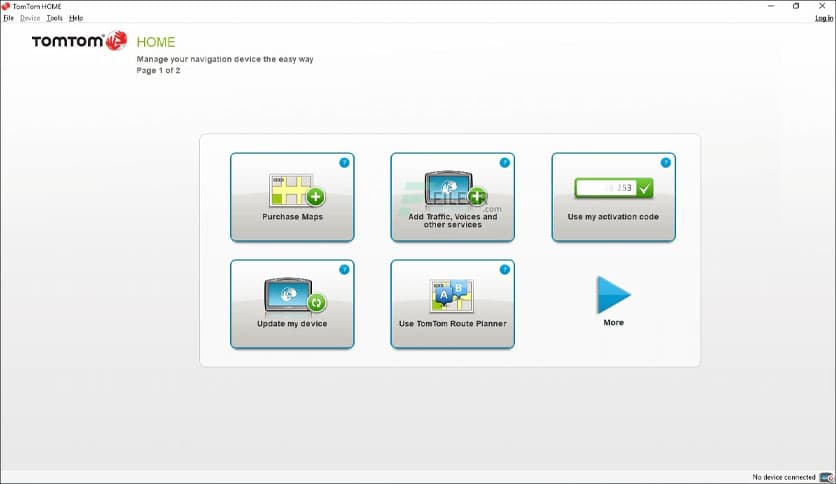Click the Log in link
This screenshot has width=836, height=484.
[824, 18]
